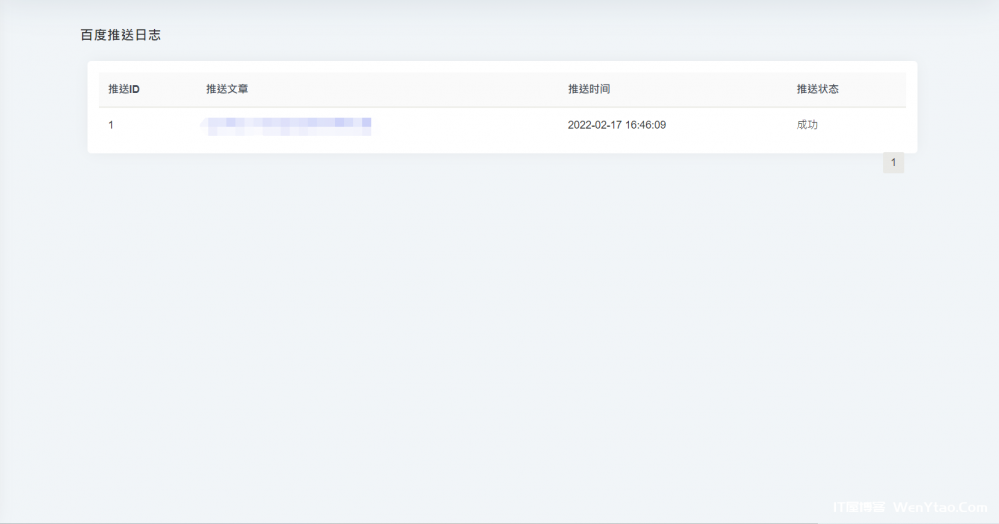Click the 百度推送日志 page title

click(x=120, y=35)
